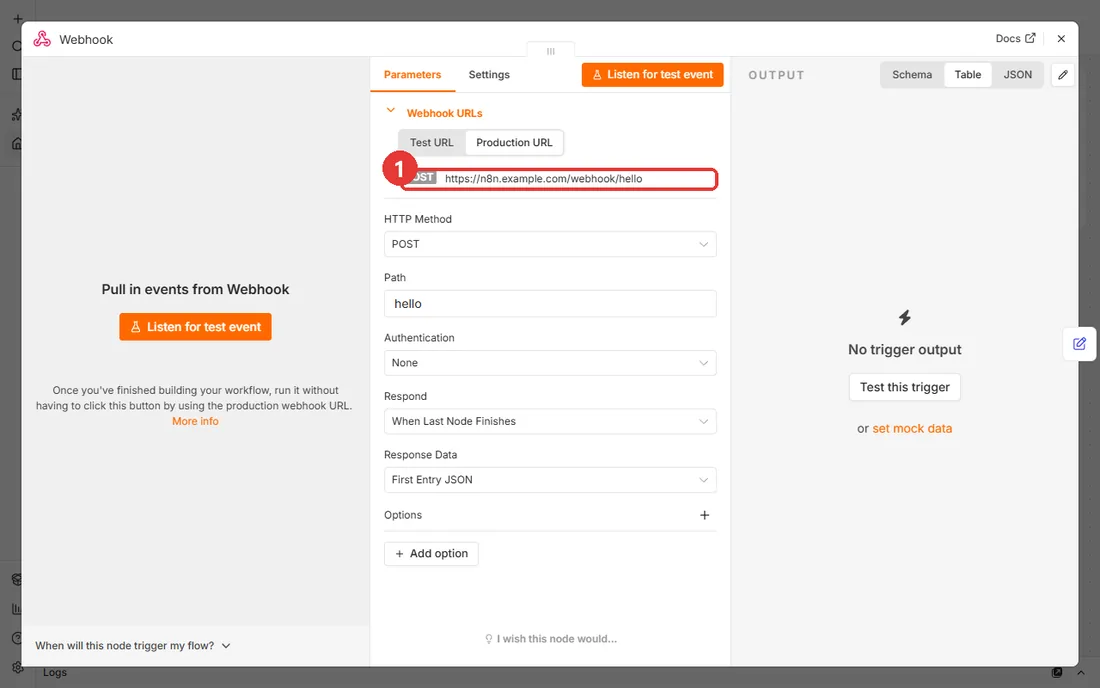This screenshot has height=688, width=1100.
Task: Click Listen for test event in left panel
Action: (x=195, y=327)
